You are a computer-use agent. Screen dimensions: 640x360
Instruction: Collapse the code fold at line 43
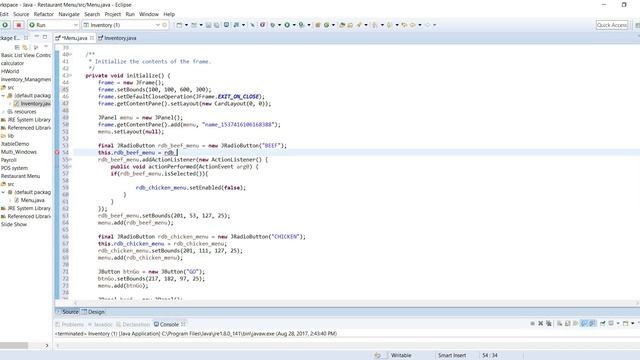(70, 76)
